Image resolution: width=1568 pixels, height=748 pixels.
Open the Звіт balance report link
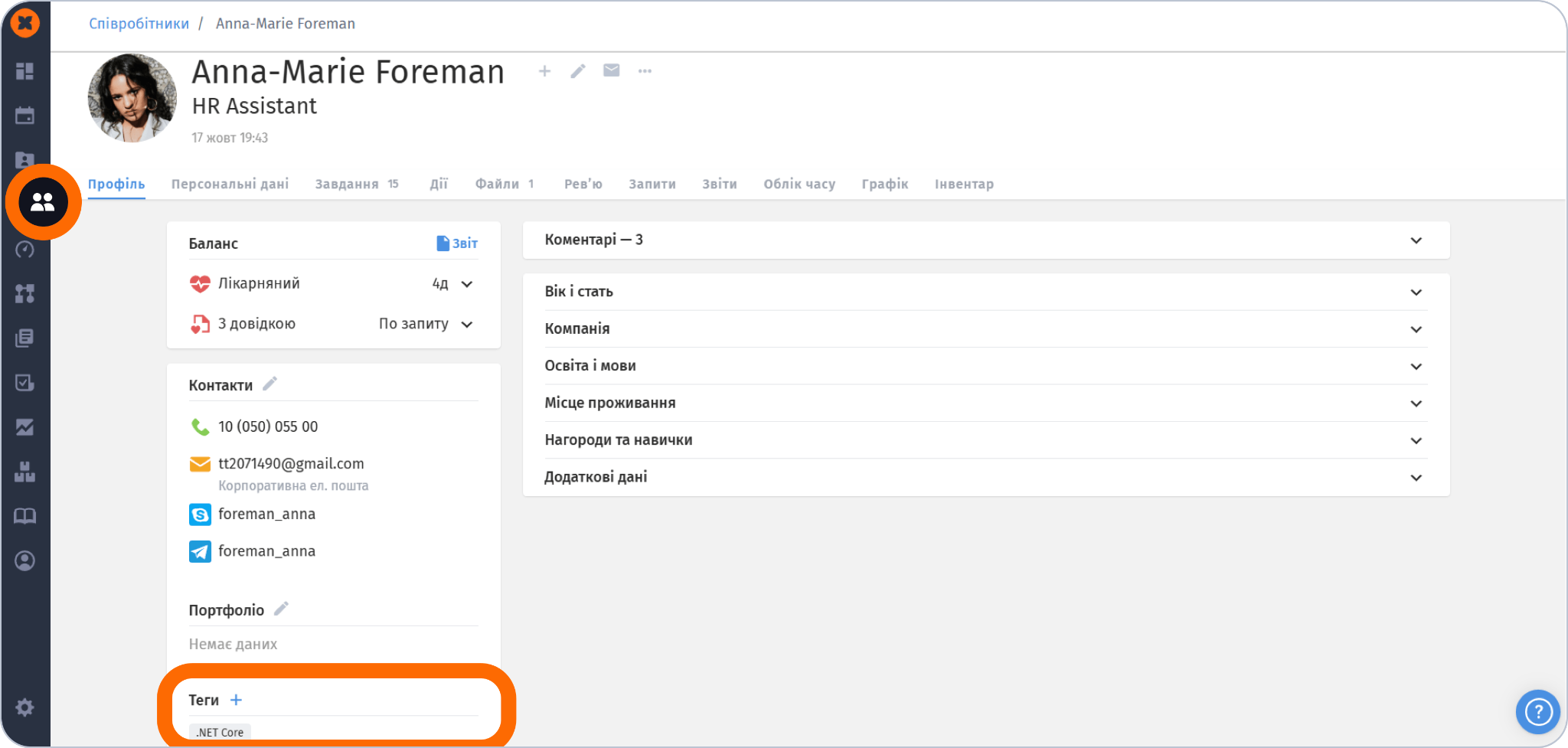point(457,243)
